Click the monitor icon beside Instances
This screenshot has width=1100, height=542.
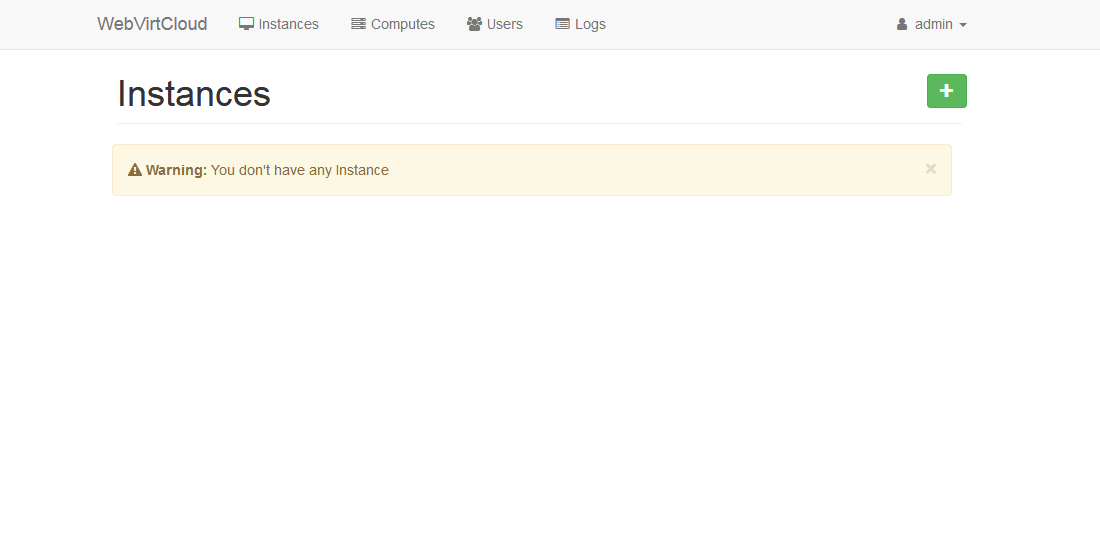click(246, 24)
